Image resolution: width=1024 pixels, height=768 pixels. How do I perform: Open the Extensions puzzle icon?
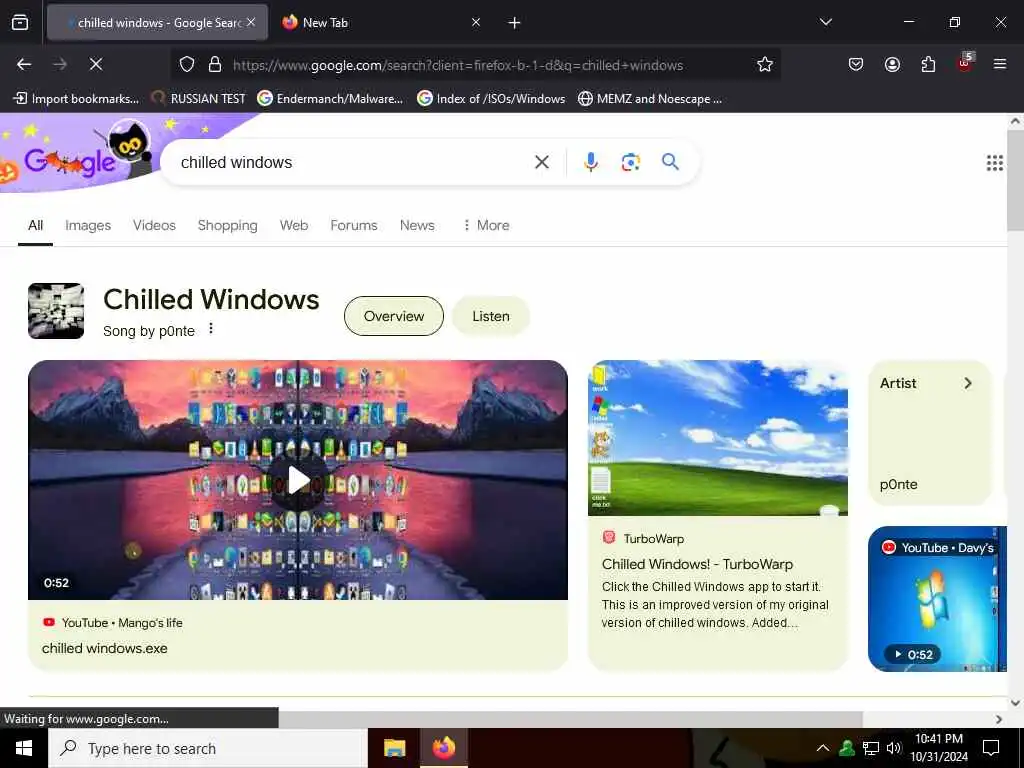(x=928, y=64)
